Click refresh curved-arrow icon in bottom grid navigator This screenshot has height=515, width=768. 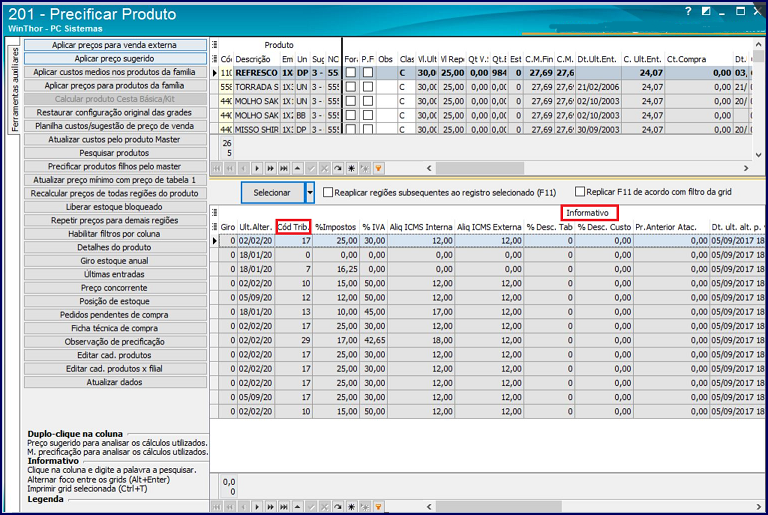338,507
